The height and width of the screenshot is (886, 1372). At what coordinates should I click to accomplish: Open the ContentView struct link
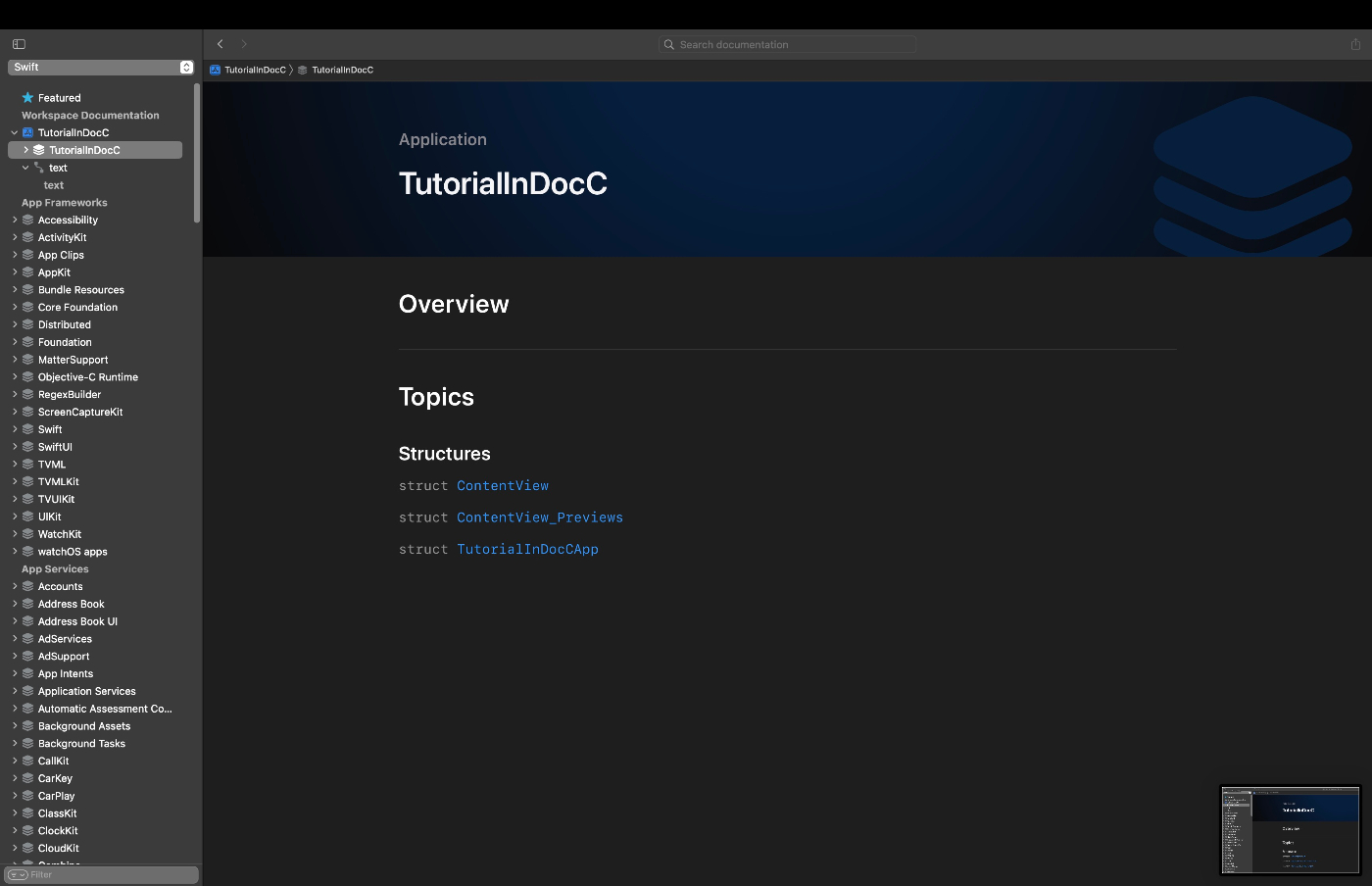[x=502, y=486]
